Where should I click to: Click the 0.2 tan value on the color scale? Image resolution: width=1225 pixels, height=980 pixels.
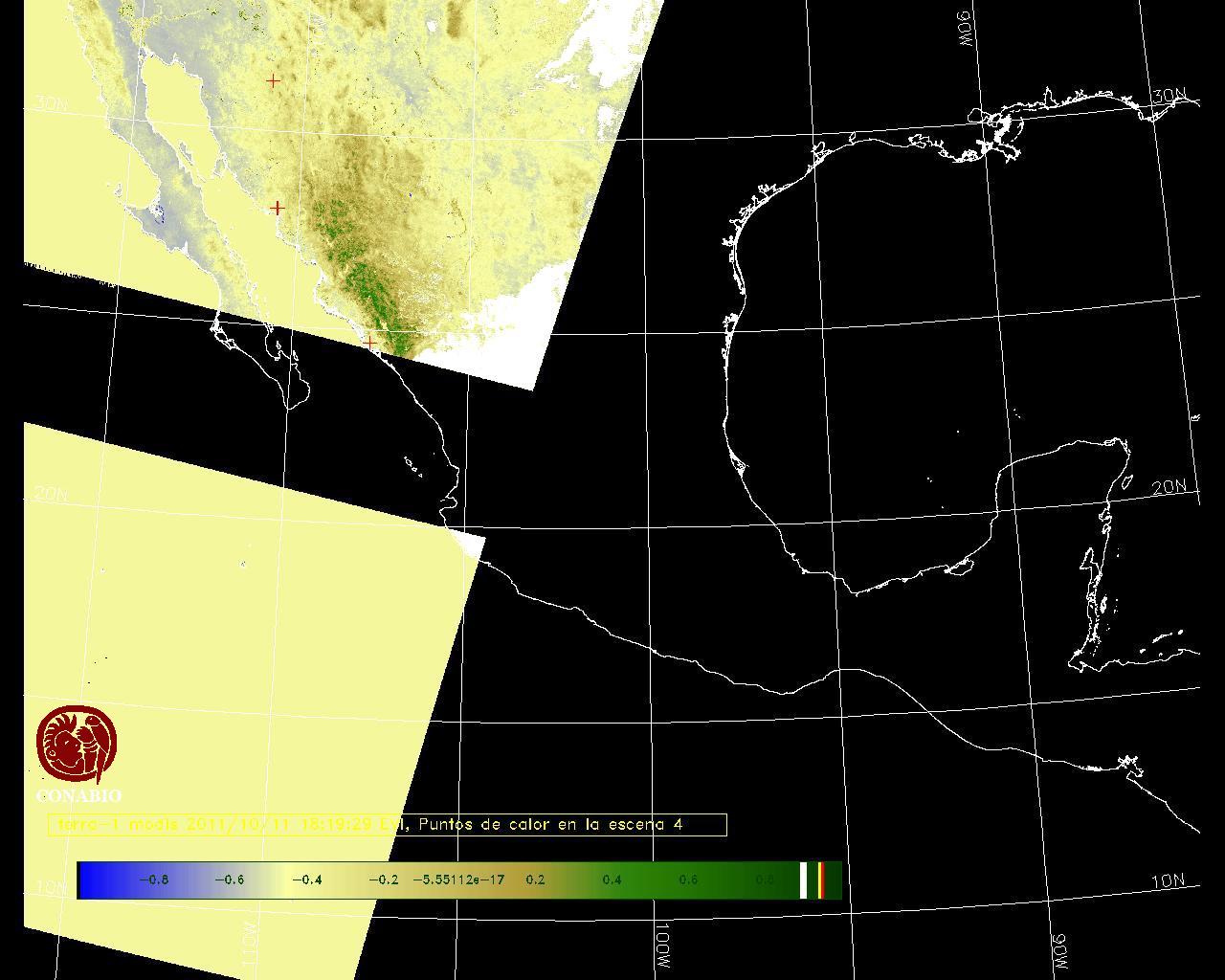pos(535,880)
